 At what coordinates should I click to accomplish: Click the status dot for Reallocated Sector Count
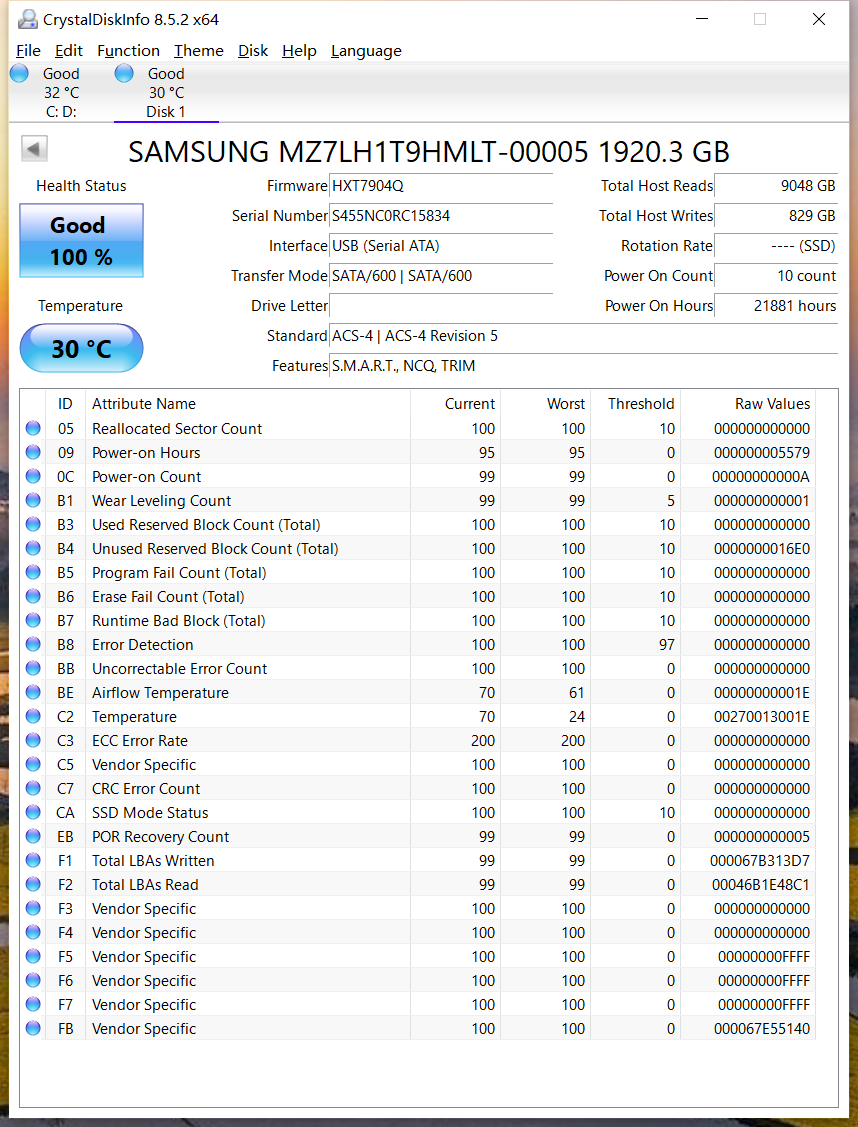click(33, 428)
